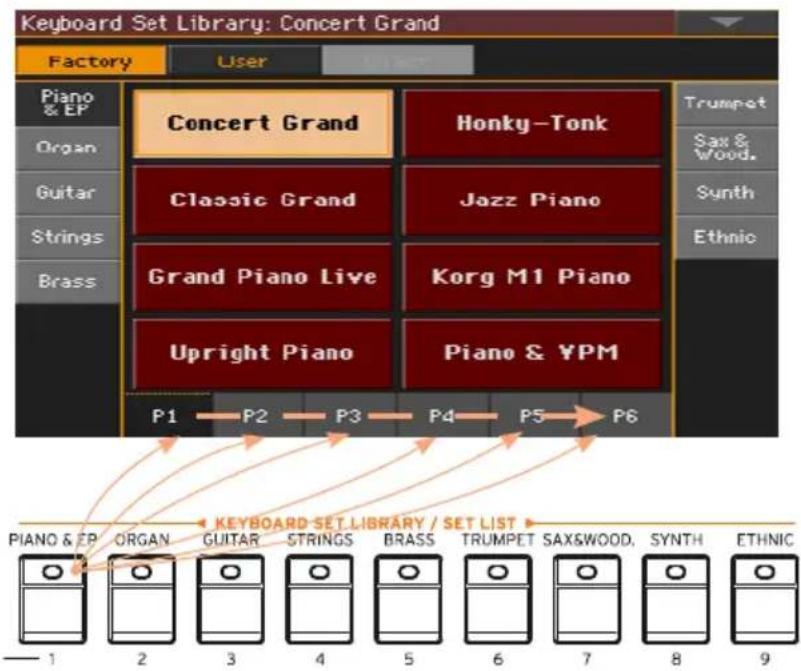Select the Organ category tab
The width and height of the screenshot is (801, 671).
pyautogui.click(x=67, y=148)
